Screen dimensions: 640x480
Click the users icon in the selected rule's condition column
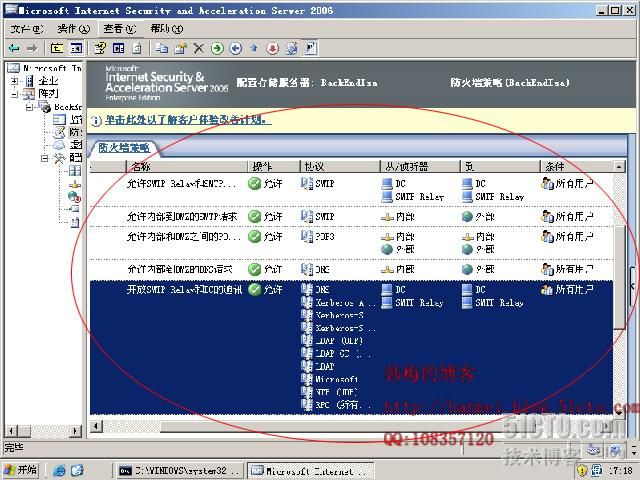547,289
